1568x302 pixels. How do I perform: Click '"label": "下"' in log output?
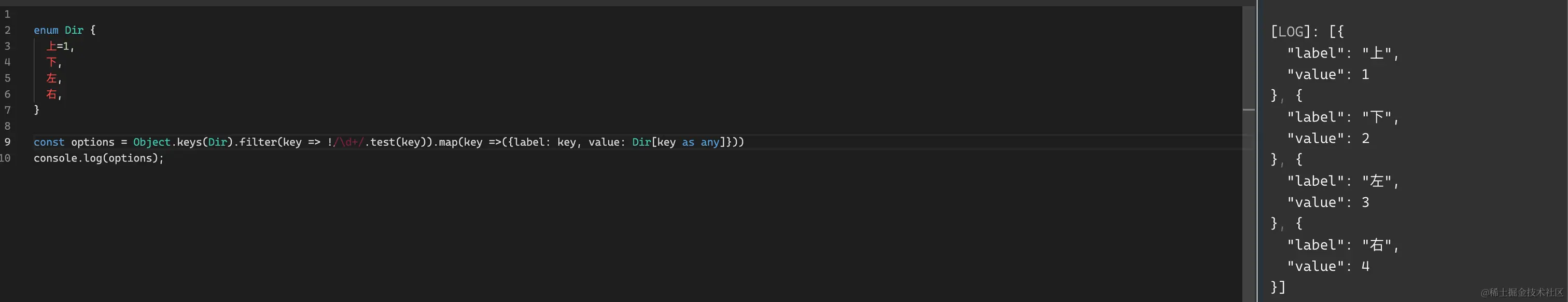pyautogui.click(x=1340, y=117)
